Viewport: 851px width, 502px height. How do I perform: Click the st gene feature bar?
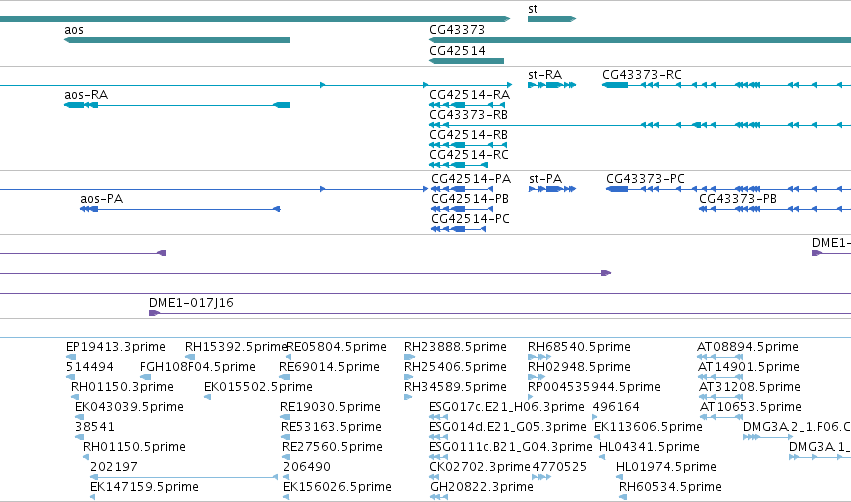(x=551, y=19)
